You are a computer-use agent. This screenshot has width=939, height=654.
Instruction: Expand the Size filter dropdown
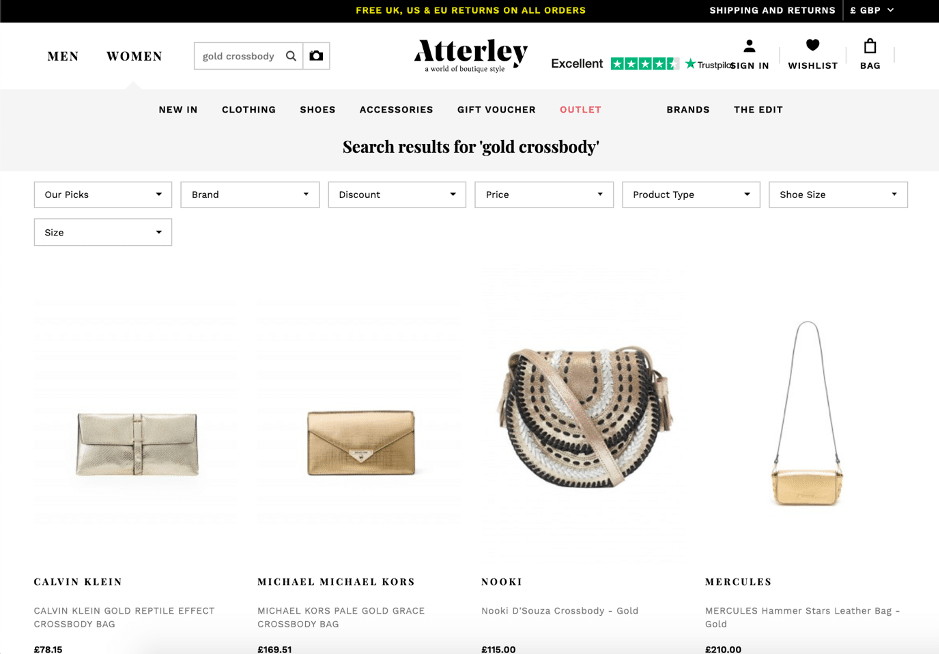tap(103, 232)
